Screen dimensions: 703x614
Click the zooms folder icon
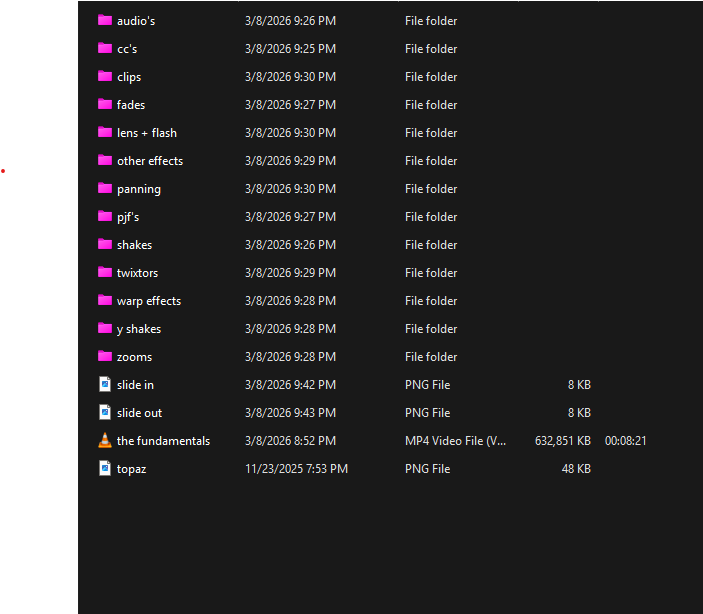click(x=105, y=356)
